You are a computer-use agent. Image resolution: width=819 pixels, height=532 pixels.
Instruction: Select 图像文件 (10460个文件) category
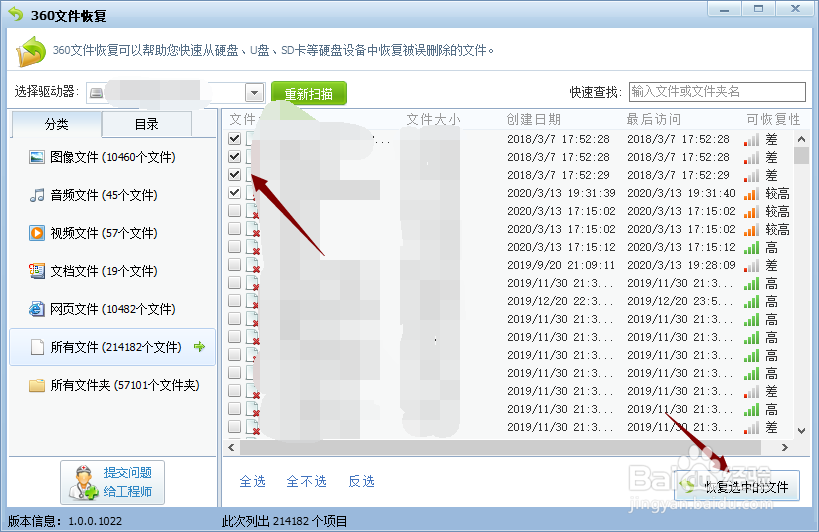112,157
